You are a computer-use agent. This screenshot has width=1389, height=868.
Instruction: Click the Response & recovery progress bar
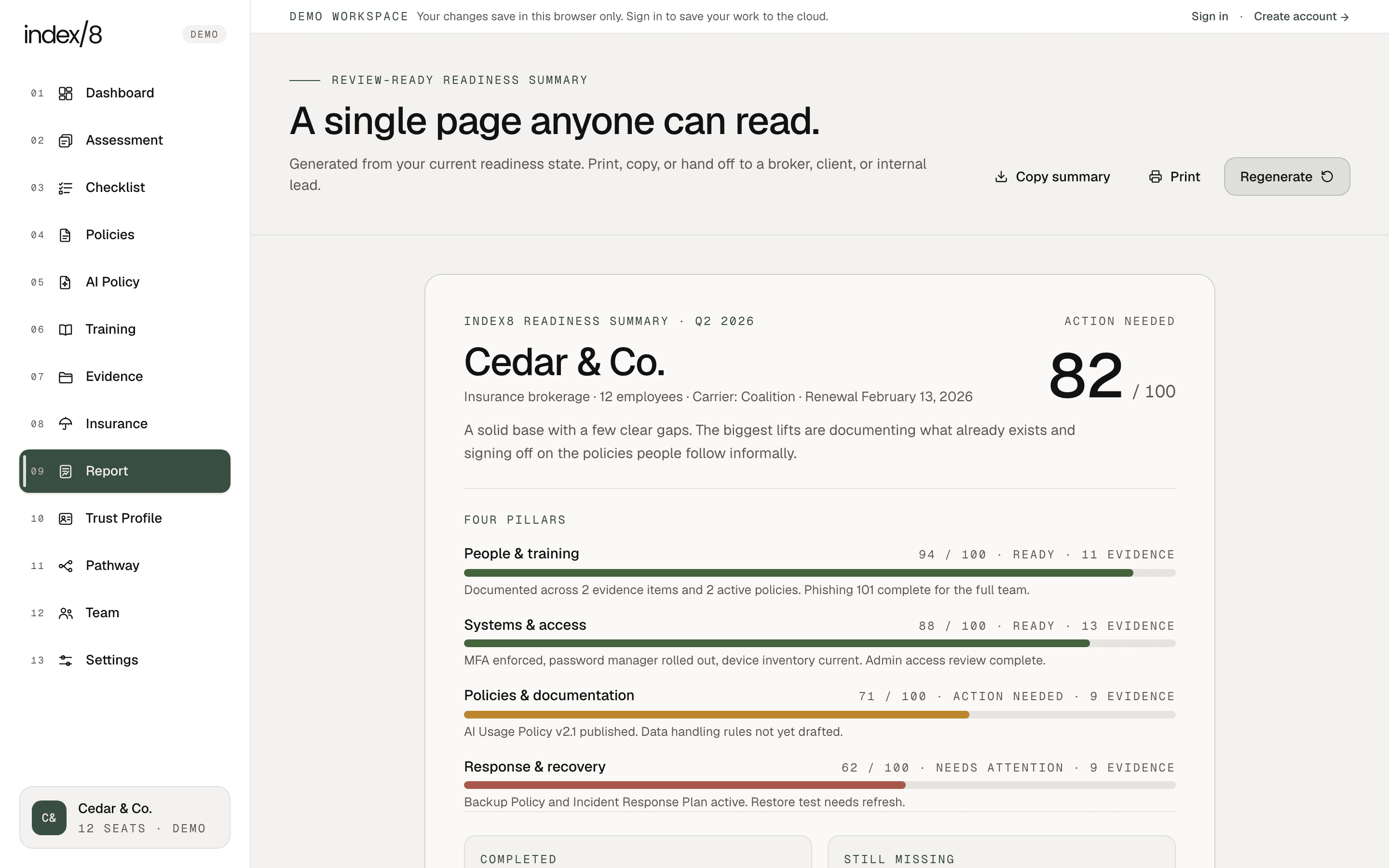coord(819,786)
